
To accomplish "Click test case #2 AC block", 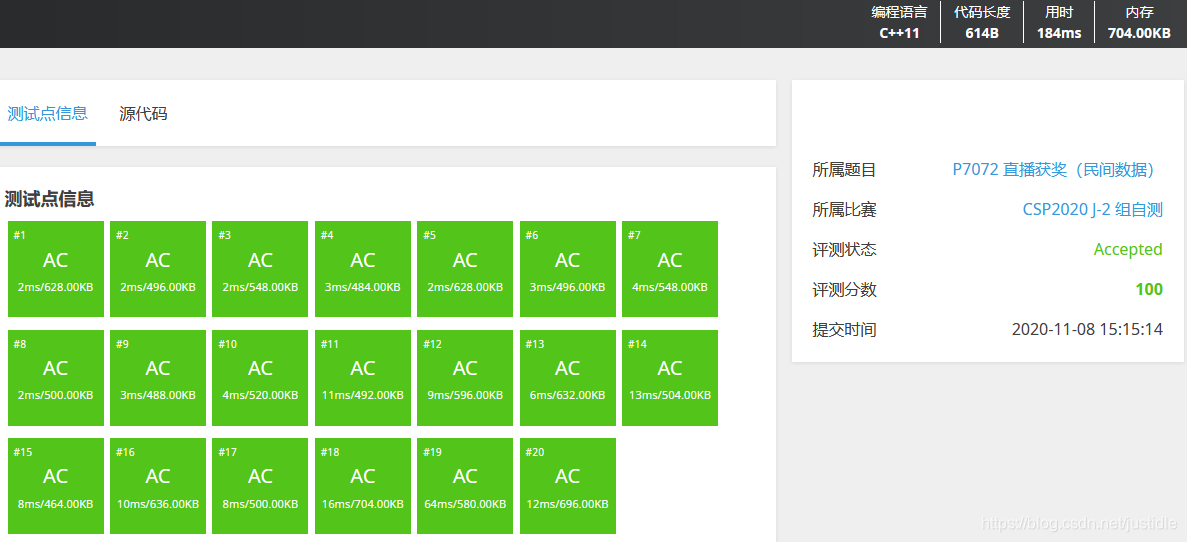I will (158, 269).
